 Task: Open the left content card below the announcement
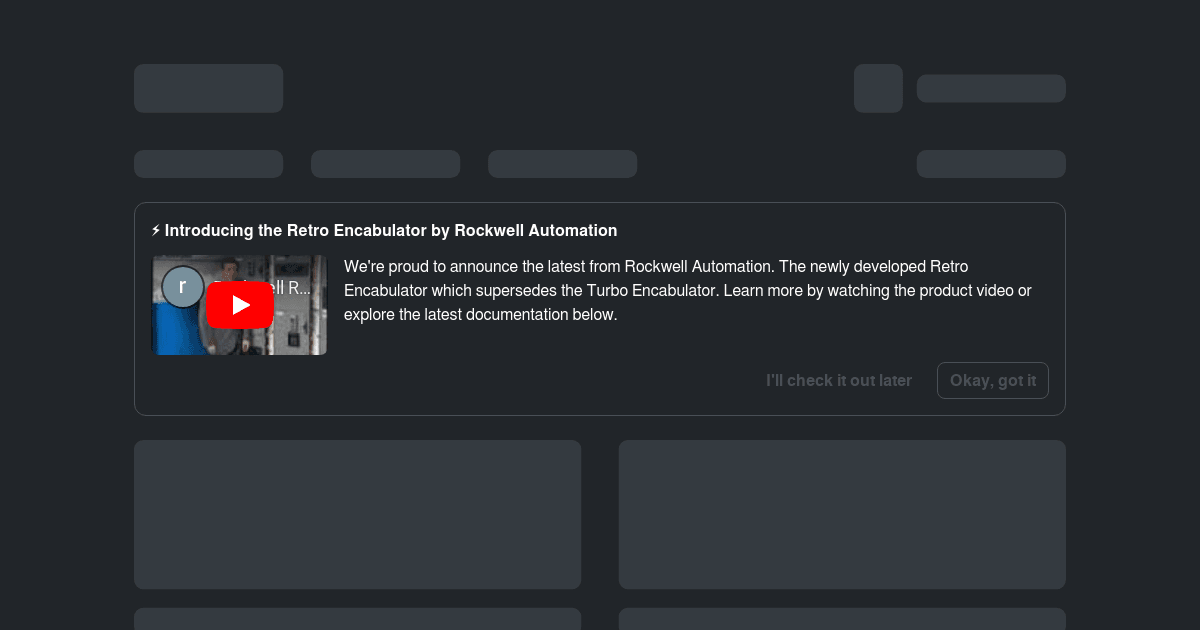pyautogui.click(x=357, y=515)
